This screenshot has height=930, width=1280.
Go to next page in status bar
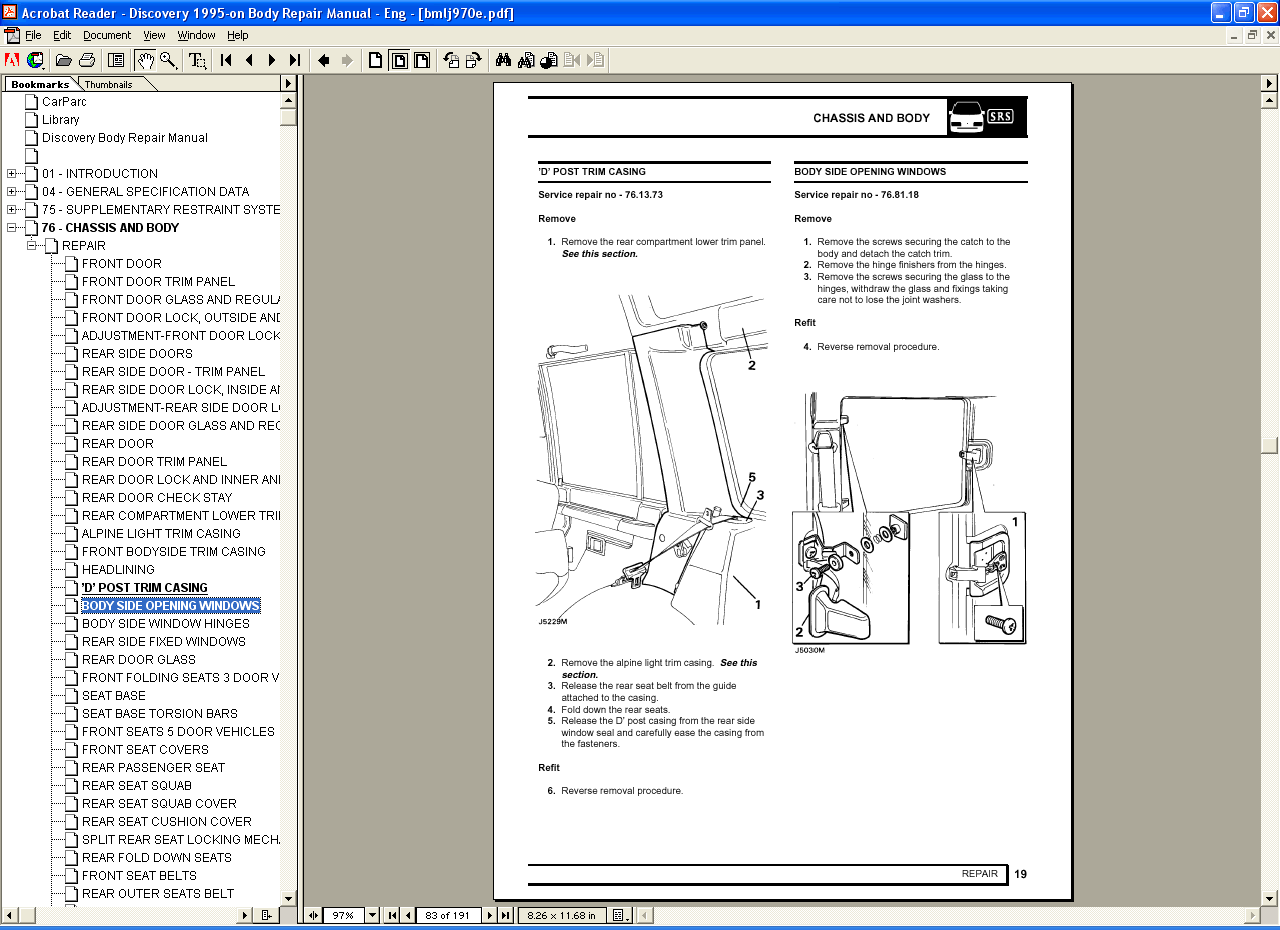click(491, 915)
